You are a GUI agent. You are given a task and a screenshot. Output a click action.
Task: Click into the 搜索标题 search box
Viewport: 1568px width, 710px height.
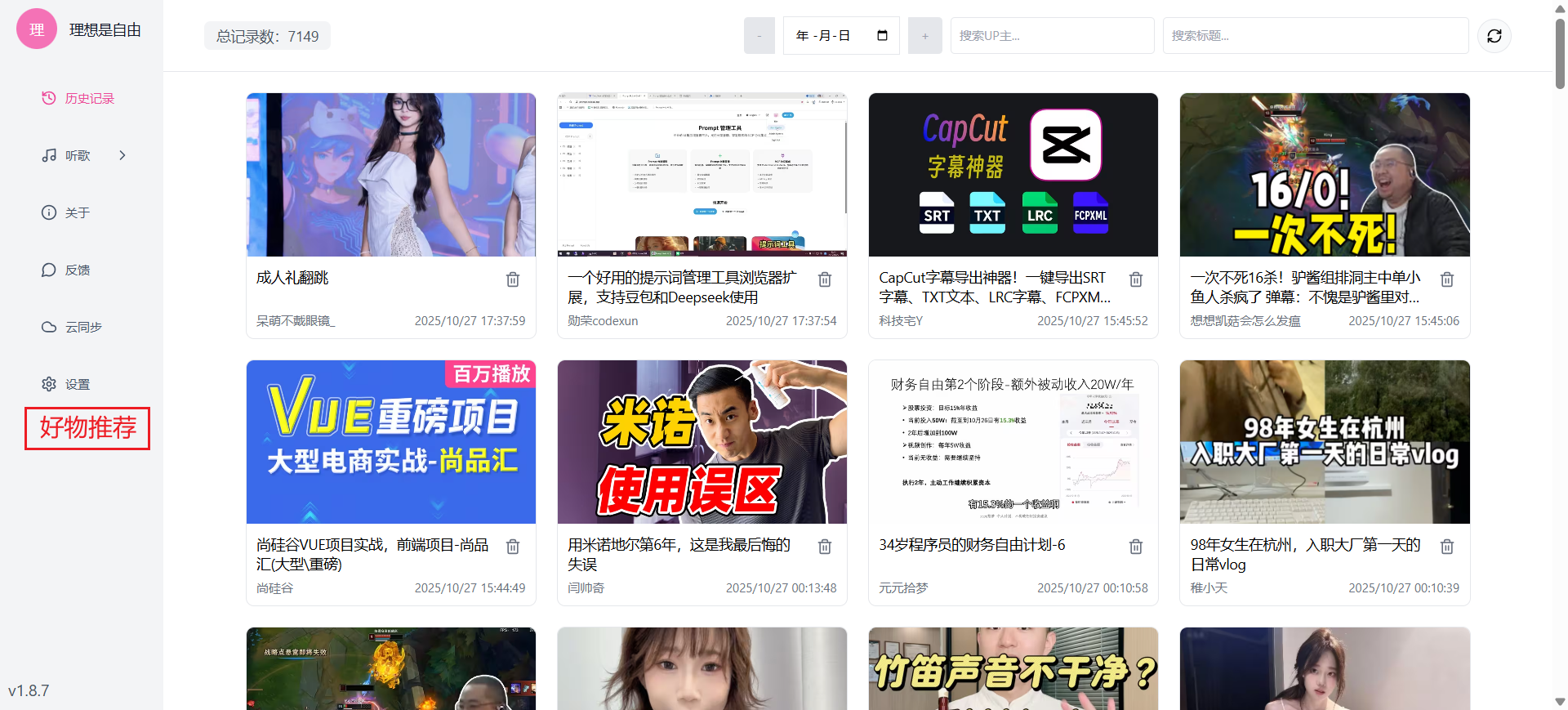1314,36
